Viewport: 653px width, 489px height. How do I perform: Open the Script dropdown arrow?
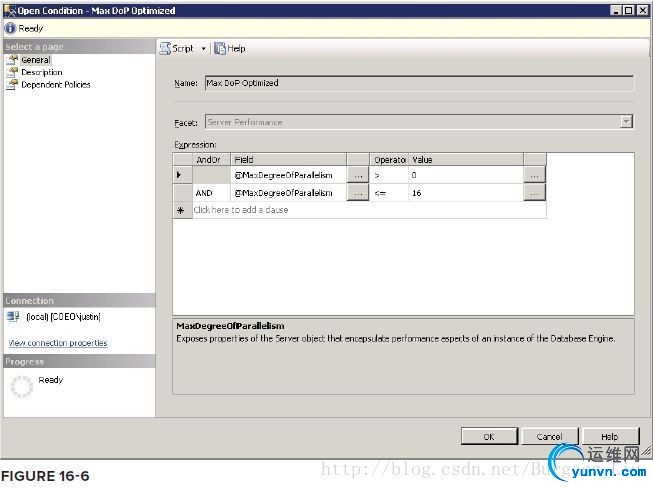[204, 49]
